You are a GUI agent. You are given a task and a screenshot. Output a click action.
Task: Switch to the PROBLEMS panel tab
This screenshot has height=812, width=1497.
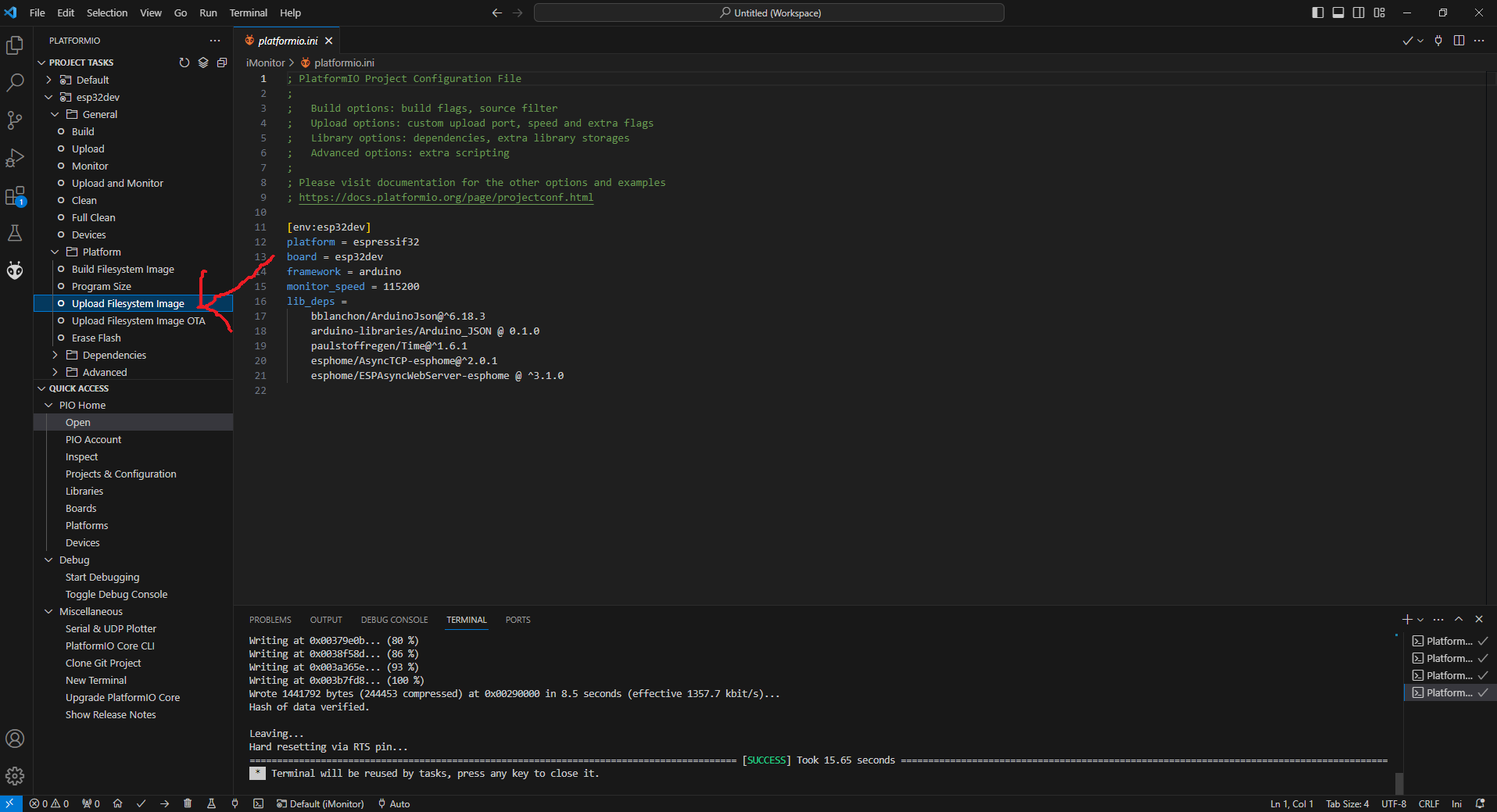[x=270, y=620]
